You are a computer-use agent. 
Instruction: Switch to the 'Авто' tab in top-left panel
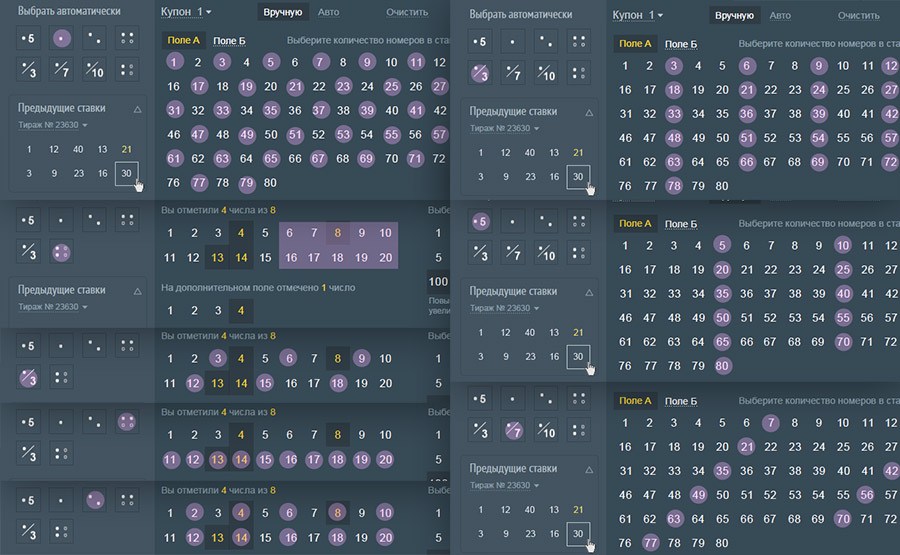click(327, 14)
